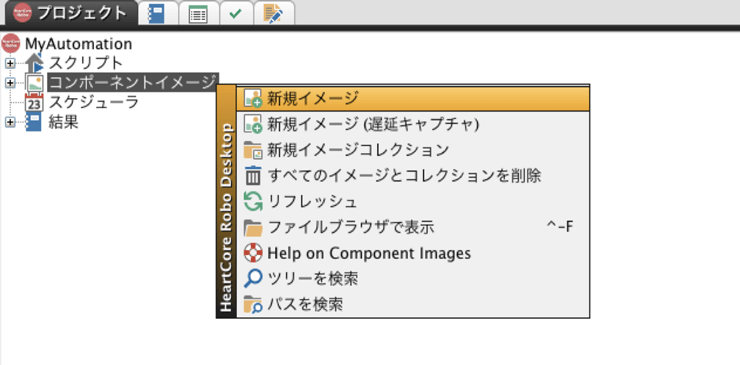The image size is (740, 365).
Task: Click the folder-with-magnifier path search icon
Action: pyautogui.click(x=253, y=305)
